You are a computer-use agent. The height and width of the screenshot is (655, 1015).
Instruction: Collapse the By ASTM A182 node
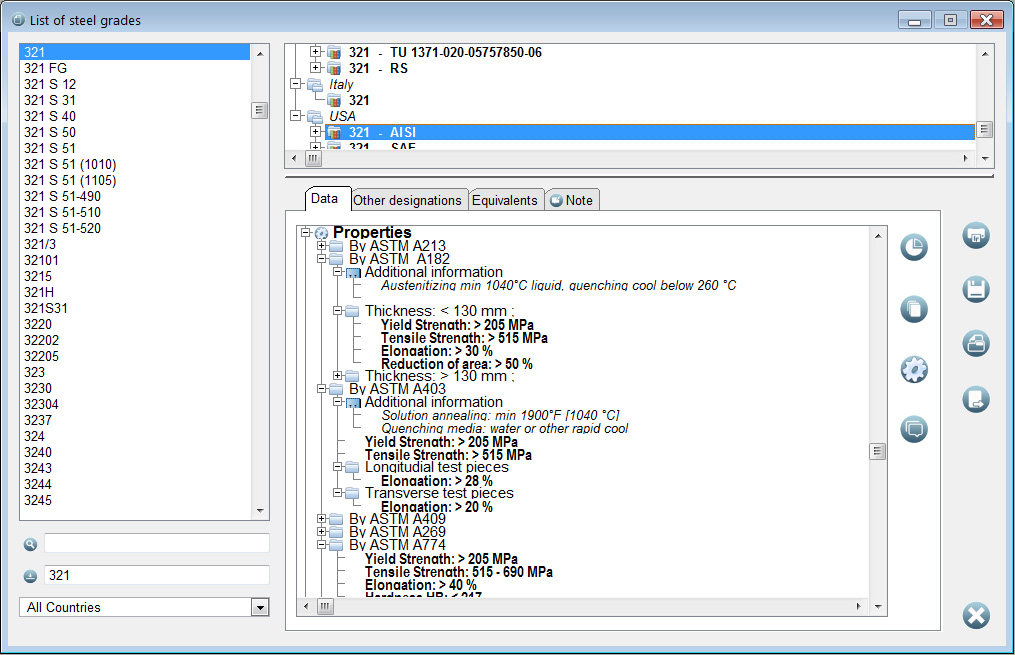click(322, 259)
